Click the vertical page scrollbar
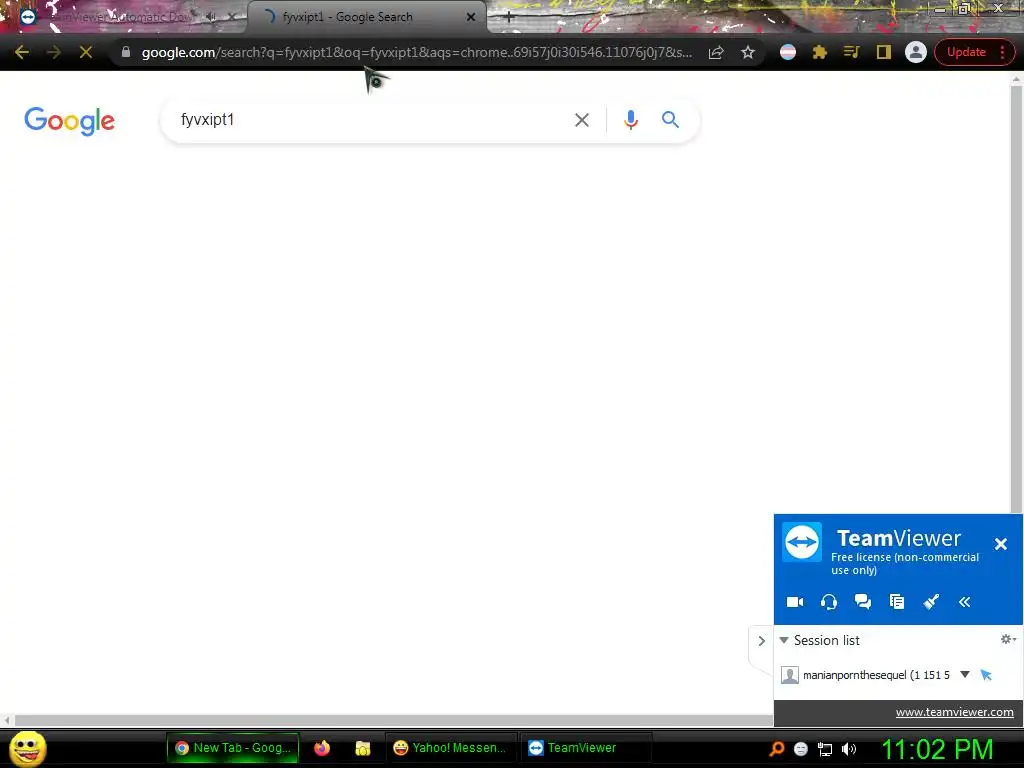Image resolution: width=1024 pixels, height=768 pixels. (1016, 300)
